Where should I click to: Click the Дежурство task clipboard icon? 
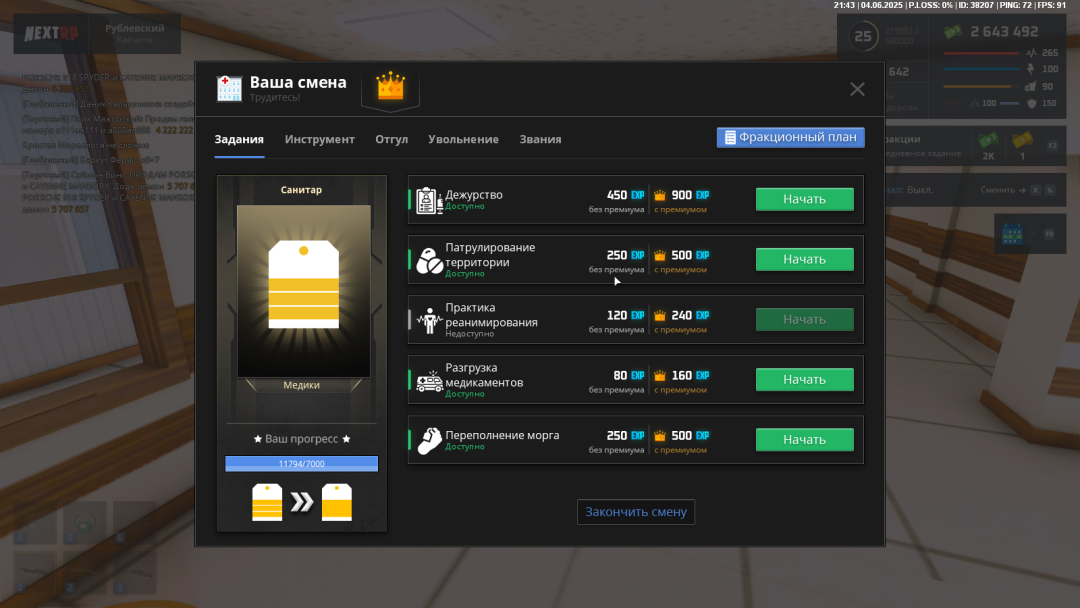(x=427, y=199)
